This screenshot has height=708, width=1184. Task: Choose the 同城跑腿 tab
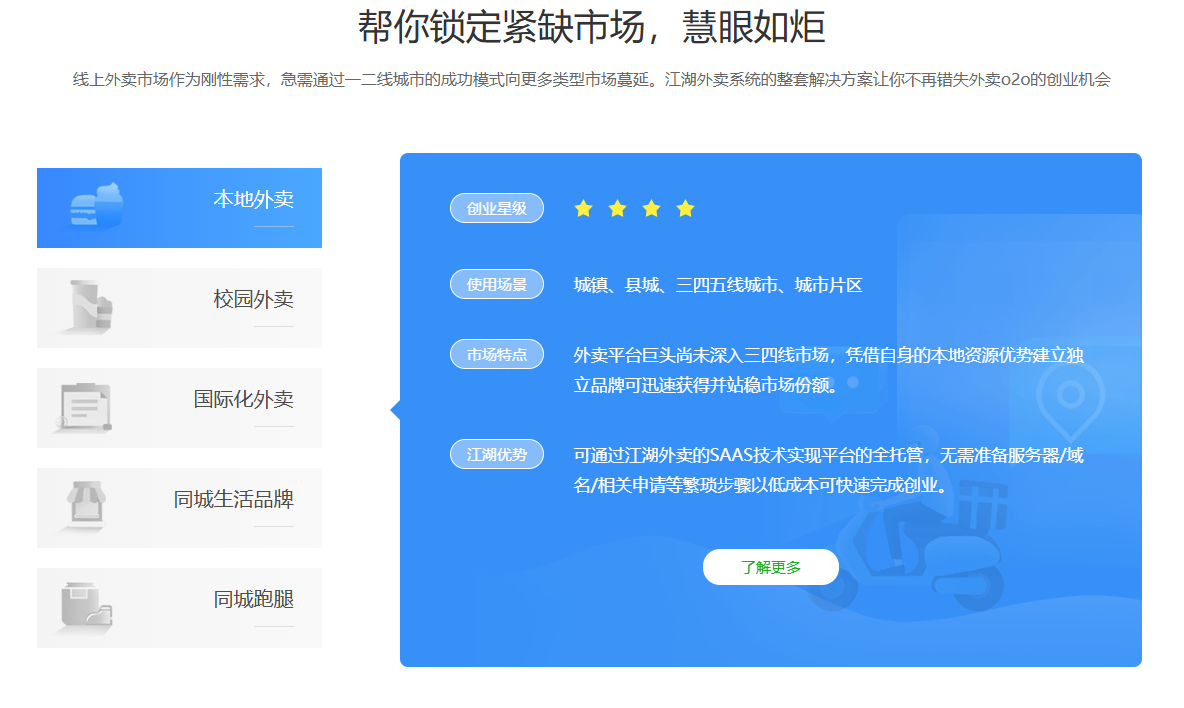(x=253, y=599)
